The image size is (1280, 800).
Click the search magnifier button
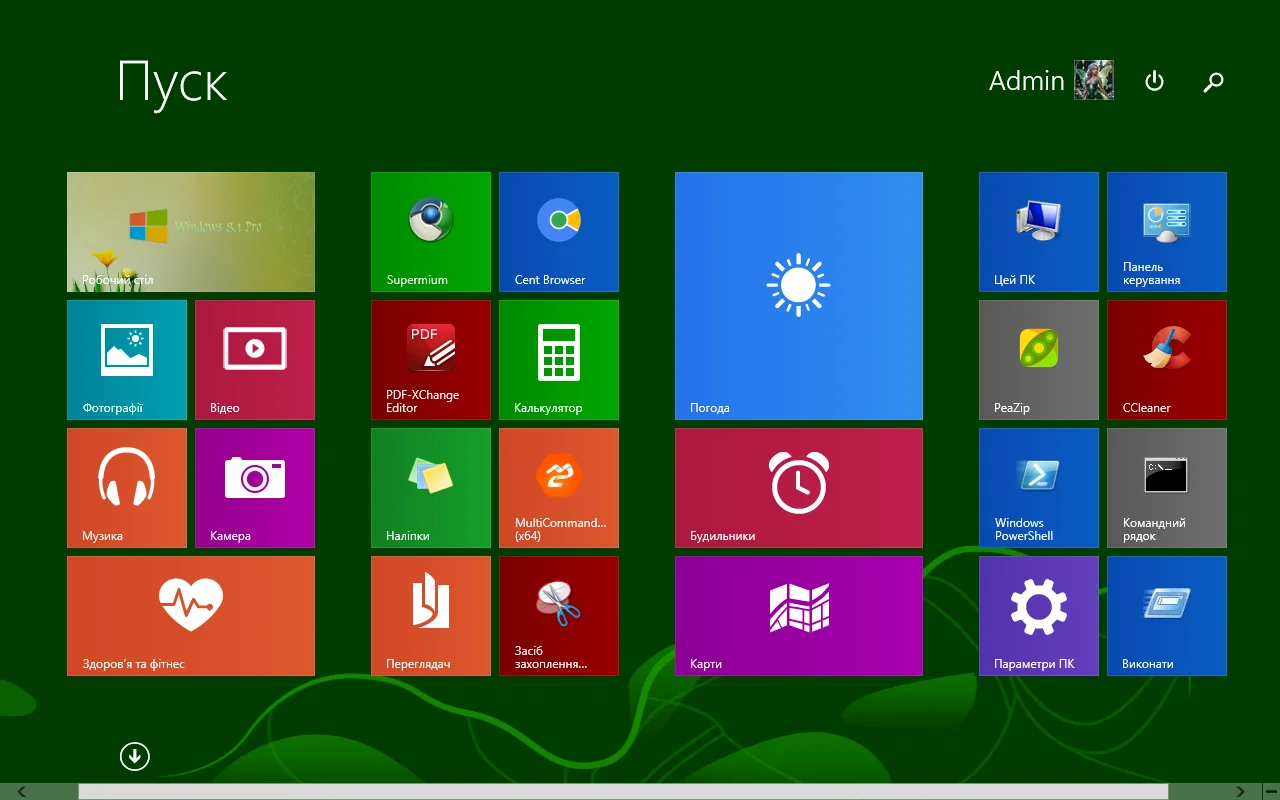pyautogui.click(x=1213, y=81)
